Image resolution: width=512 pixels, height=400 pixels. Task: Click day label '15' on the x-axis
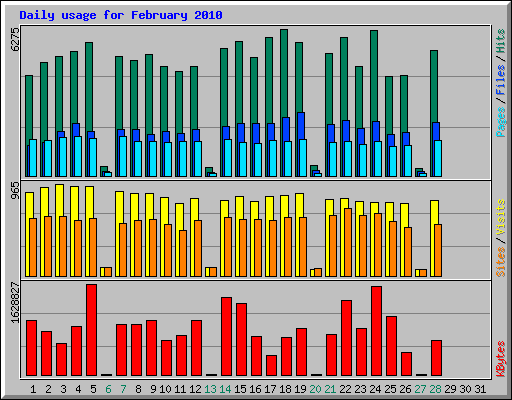click(x=240, y=389)
